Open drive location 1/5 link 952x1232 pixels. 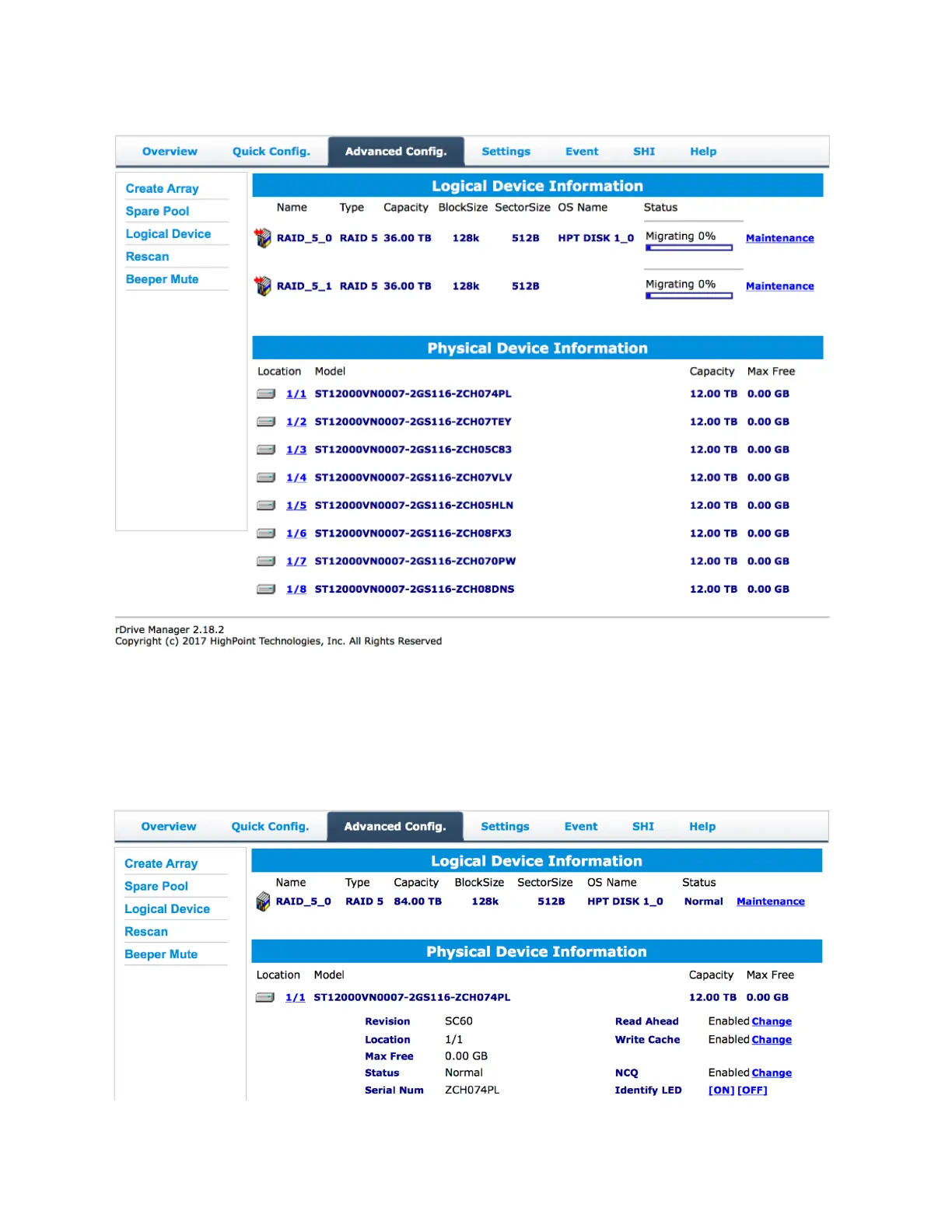pos(296,506)
